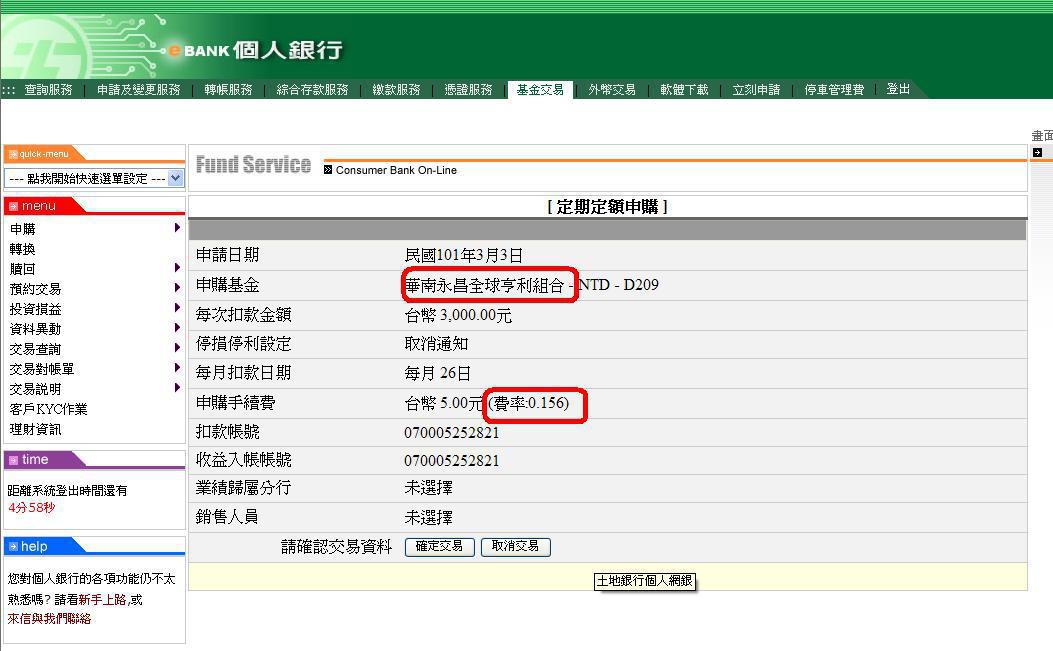Select 申購 in the side menu

(22, 229)
